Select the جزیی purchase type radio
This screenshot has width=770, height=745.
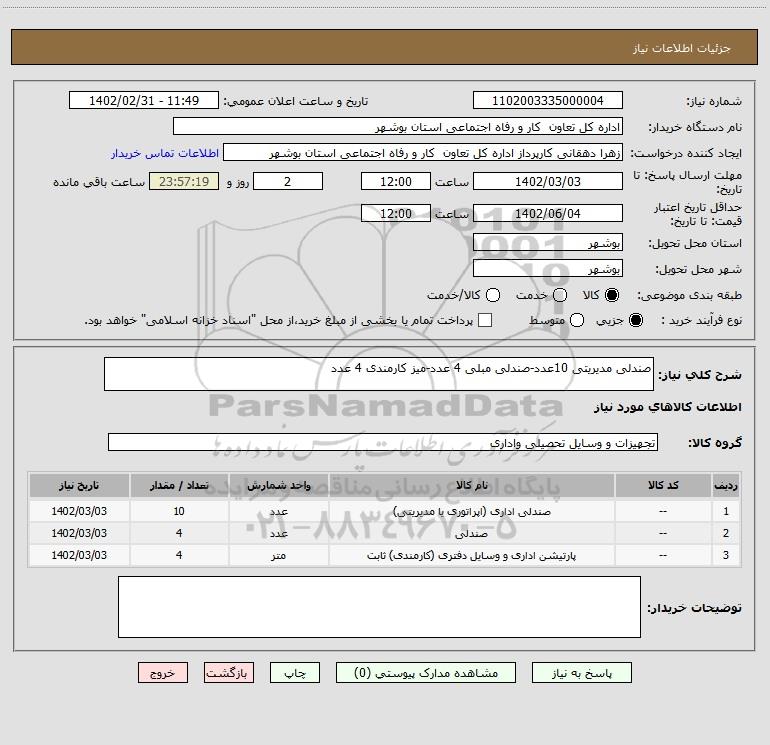(635, 320)
